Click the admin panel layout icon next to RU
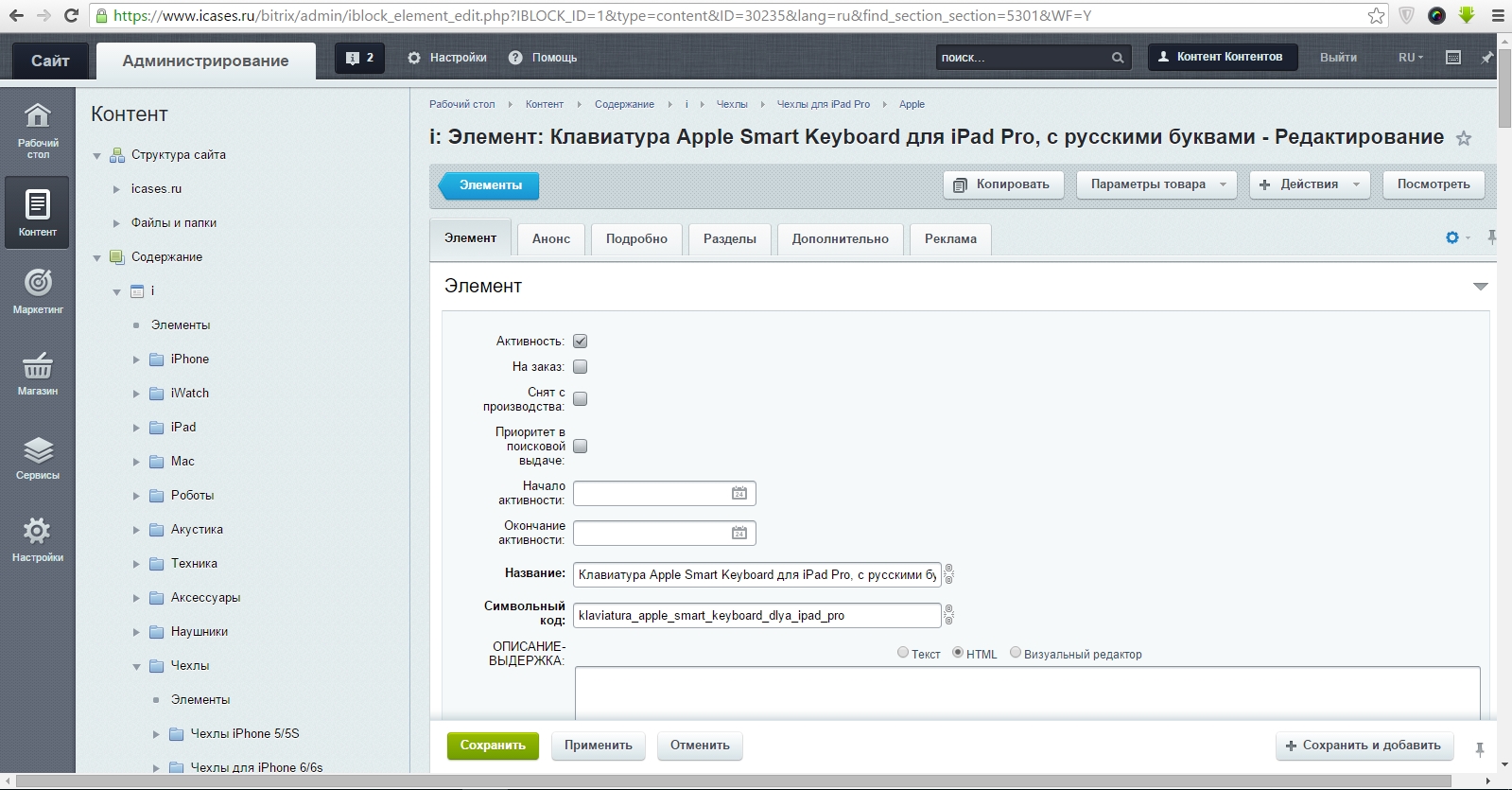Screen dimensions: 1512x790 pos(1453,58)
